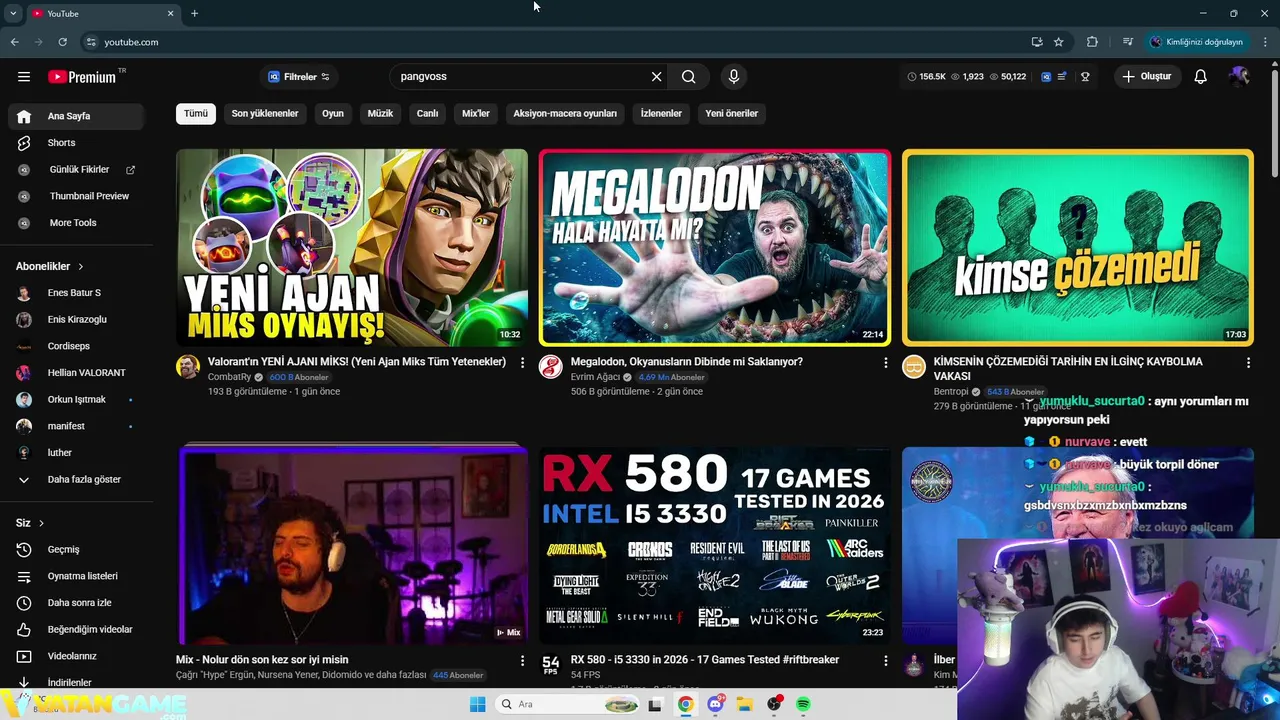Image resolution: width=1280 pixels, height=720 pixels.
Task: Open the notifications bell
Action: 1200,77
